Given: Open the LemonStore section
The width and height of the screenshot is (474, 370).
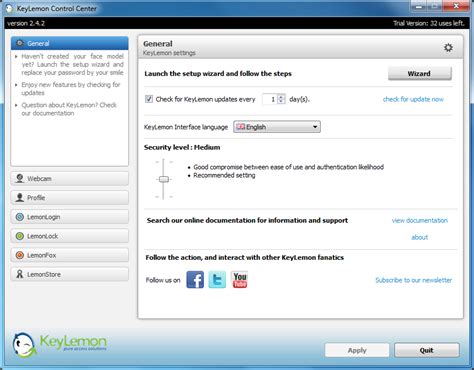Looking at the screenshot, I should (x=69, y=274).
